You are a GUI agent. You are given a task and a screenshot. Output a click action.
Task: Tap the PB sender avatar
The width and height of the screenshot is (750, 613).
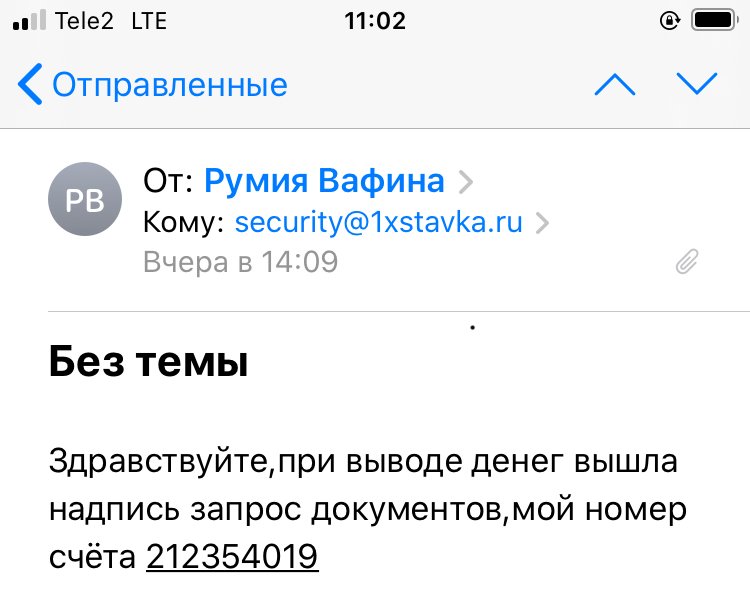tap(84, 198)
